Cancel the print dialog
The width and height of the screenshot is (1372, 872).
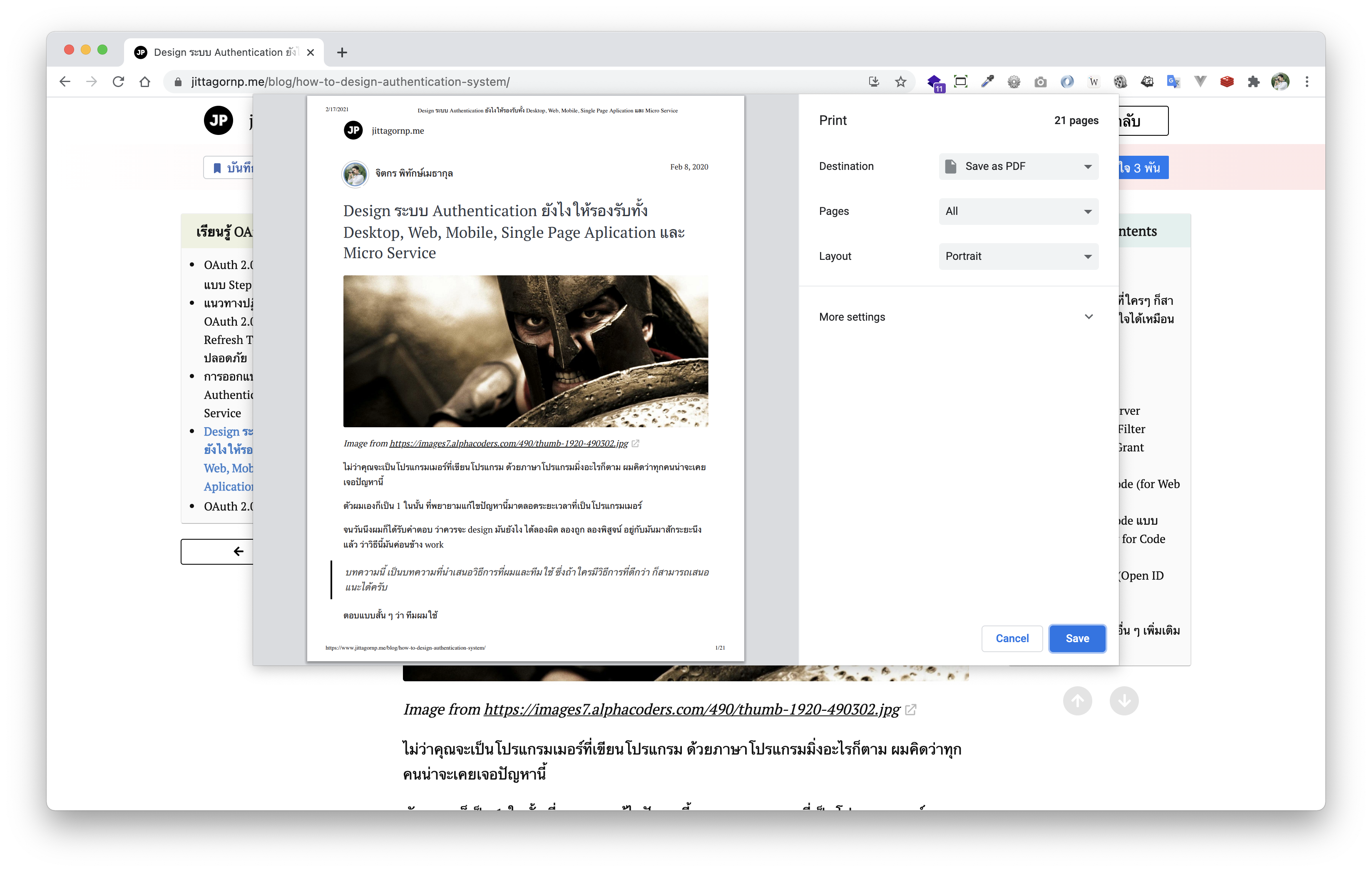1012,638
